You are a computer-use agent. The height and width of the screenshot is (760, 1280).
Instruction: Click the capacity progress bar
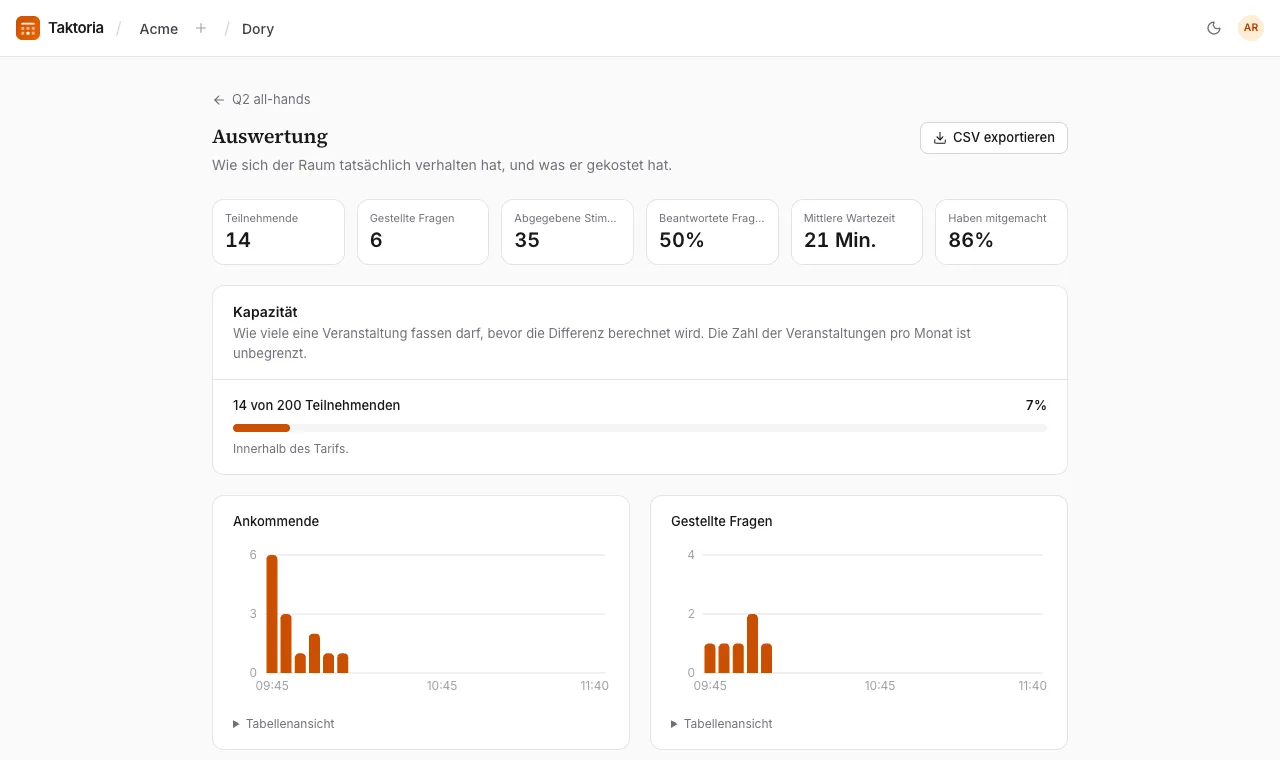pos(640,428)
